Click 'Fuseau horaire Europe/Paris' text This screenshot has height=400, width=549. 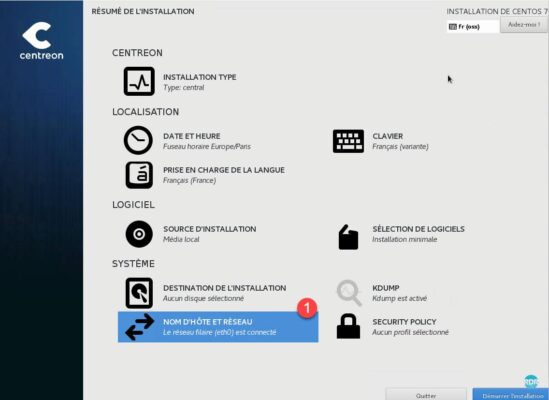pyautogui.click(x=207, y=146)
